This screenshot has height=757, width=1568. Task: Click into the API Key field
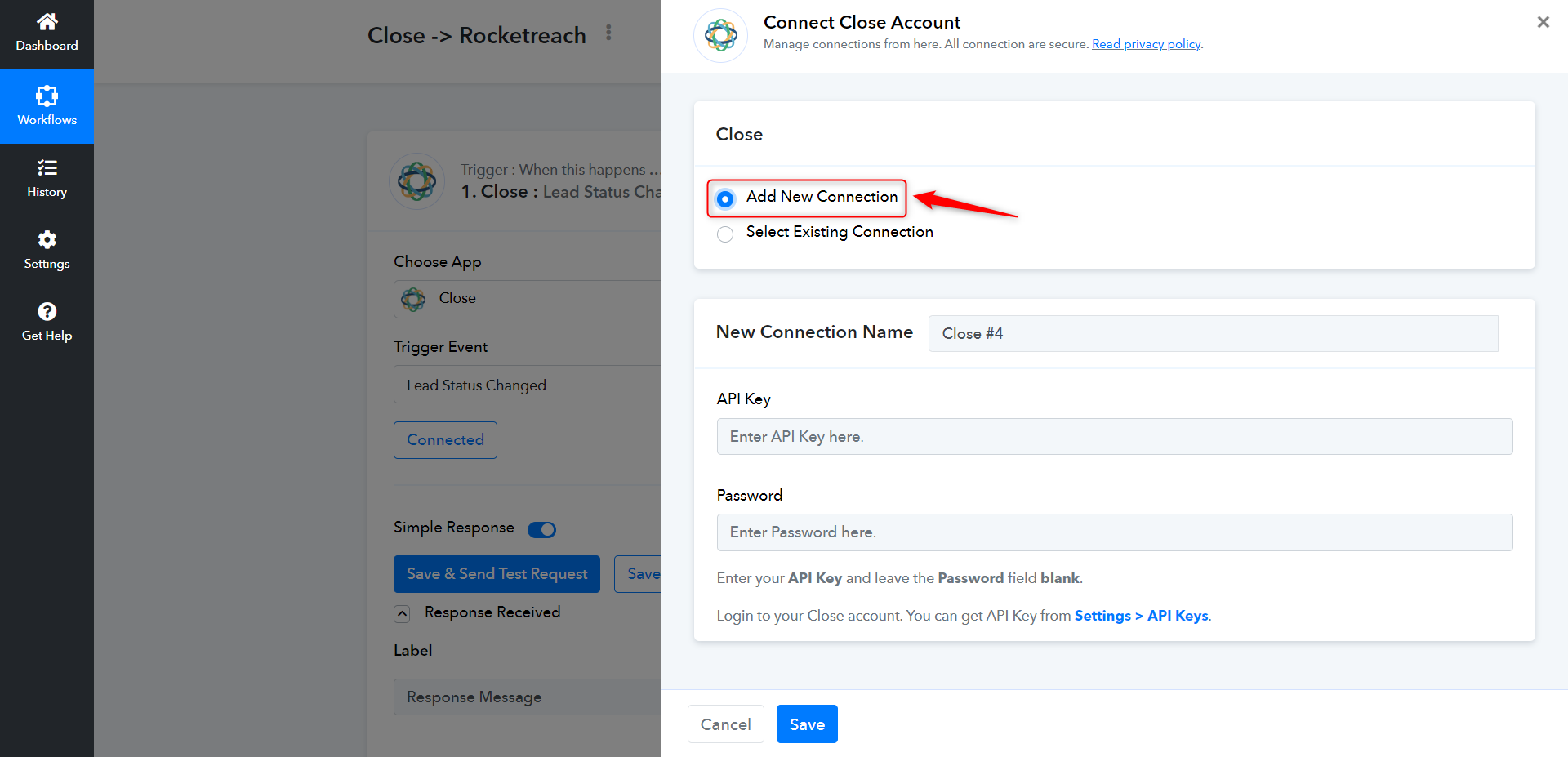tap(1115, 437)
